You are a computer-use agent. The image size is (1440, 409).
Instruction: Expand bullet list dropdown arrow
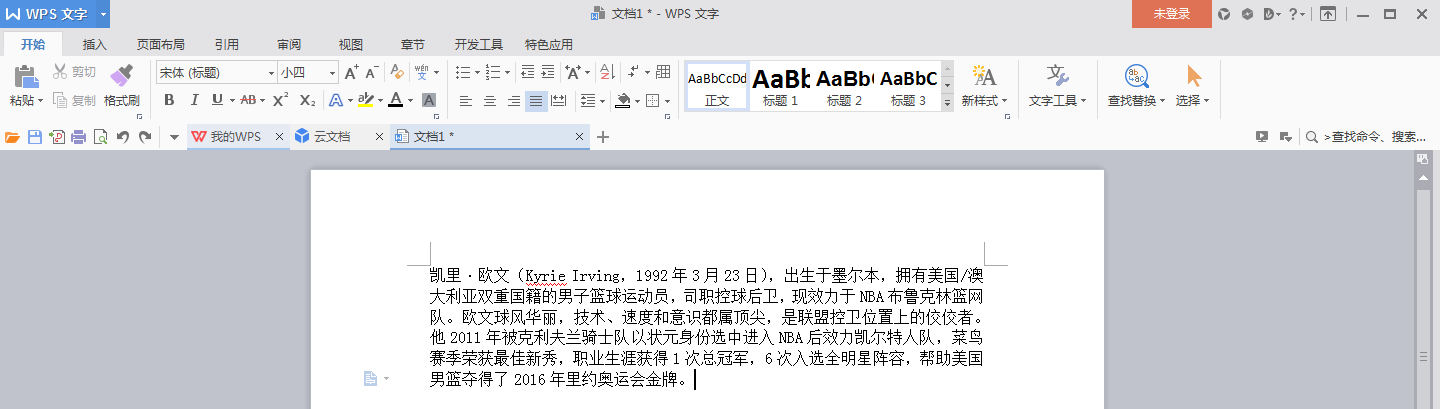point(478,73)
